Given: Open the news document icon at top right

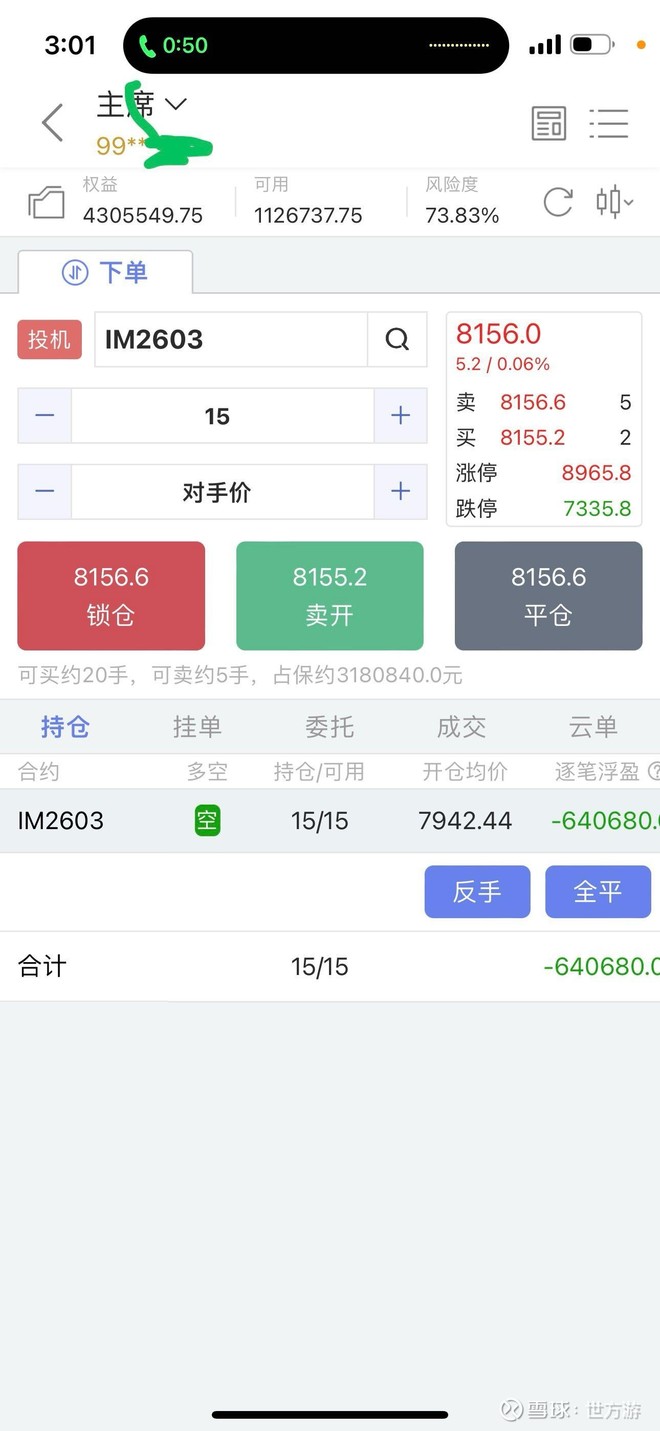Looking at the screenshot, I should click(548, 123).
